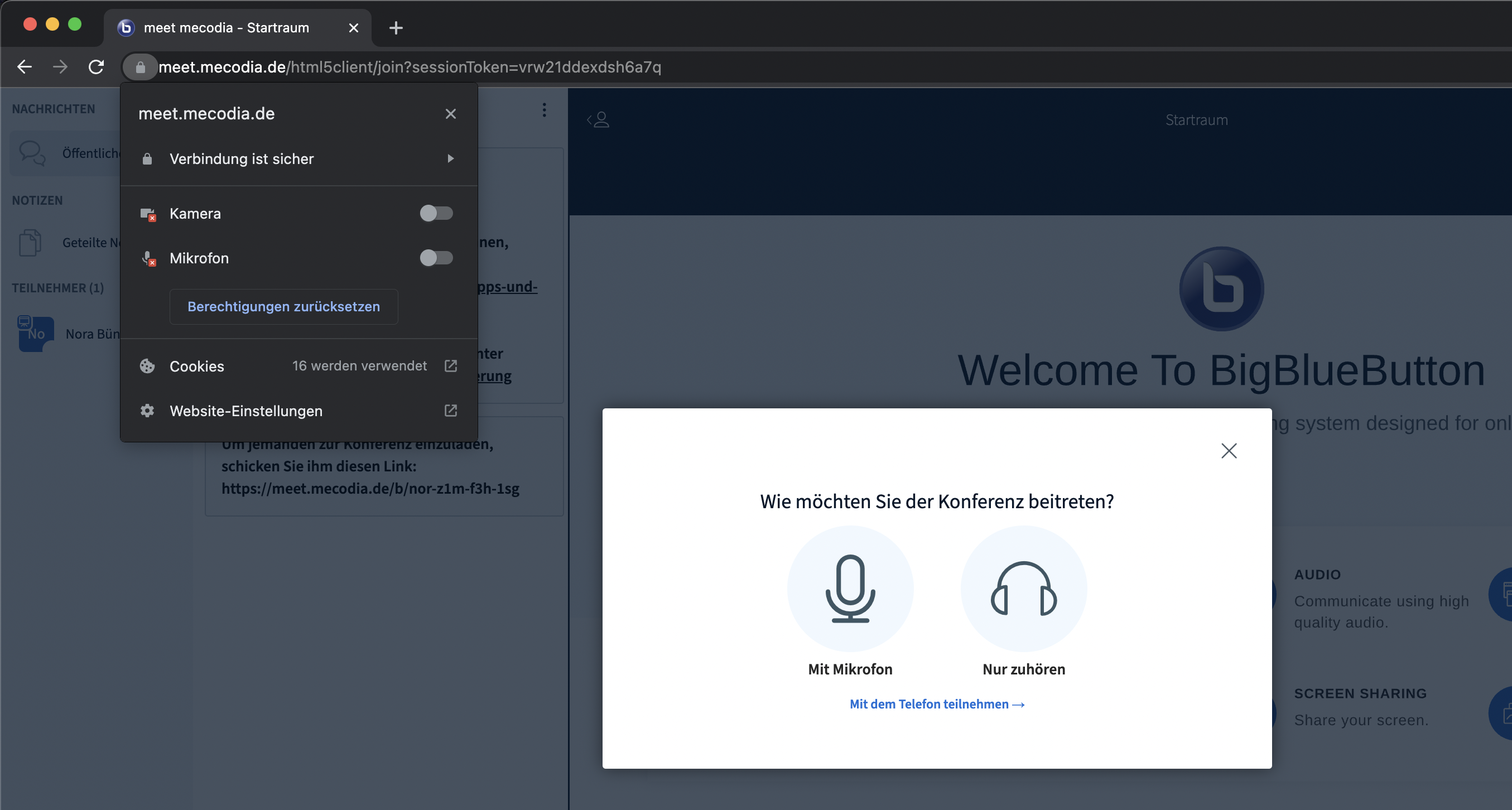Open Cookies details external icon
This screenshot has height=810, width=1512.
[450, 366]
